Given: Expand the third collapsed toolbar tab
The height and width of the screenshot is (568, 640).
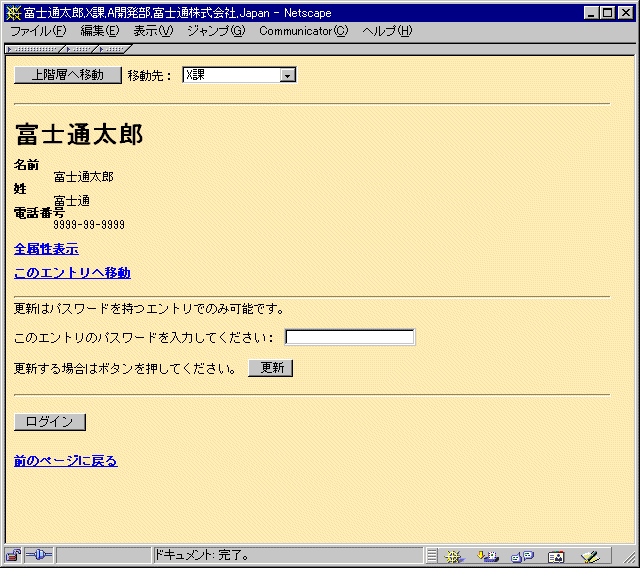Looking at the screenshot, I should [114, 49].
